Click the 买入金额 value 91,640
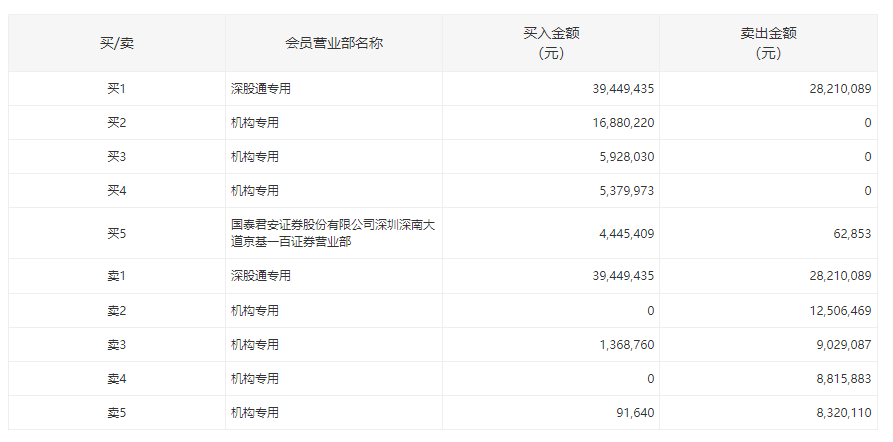 (634, 412)
